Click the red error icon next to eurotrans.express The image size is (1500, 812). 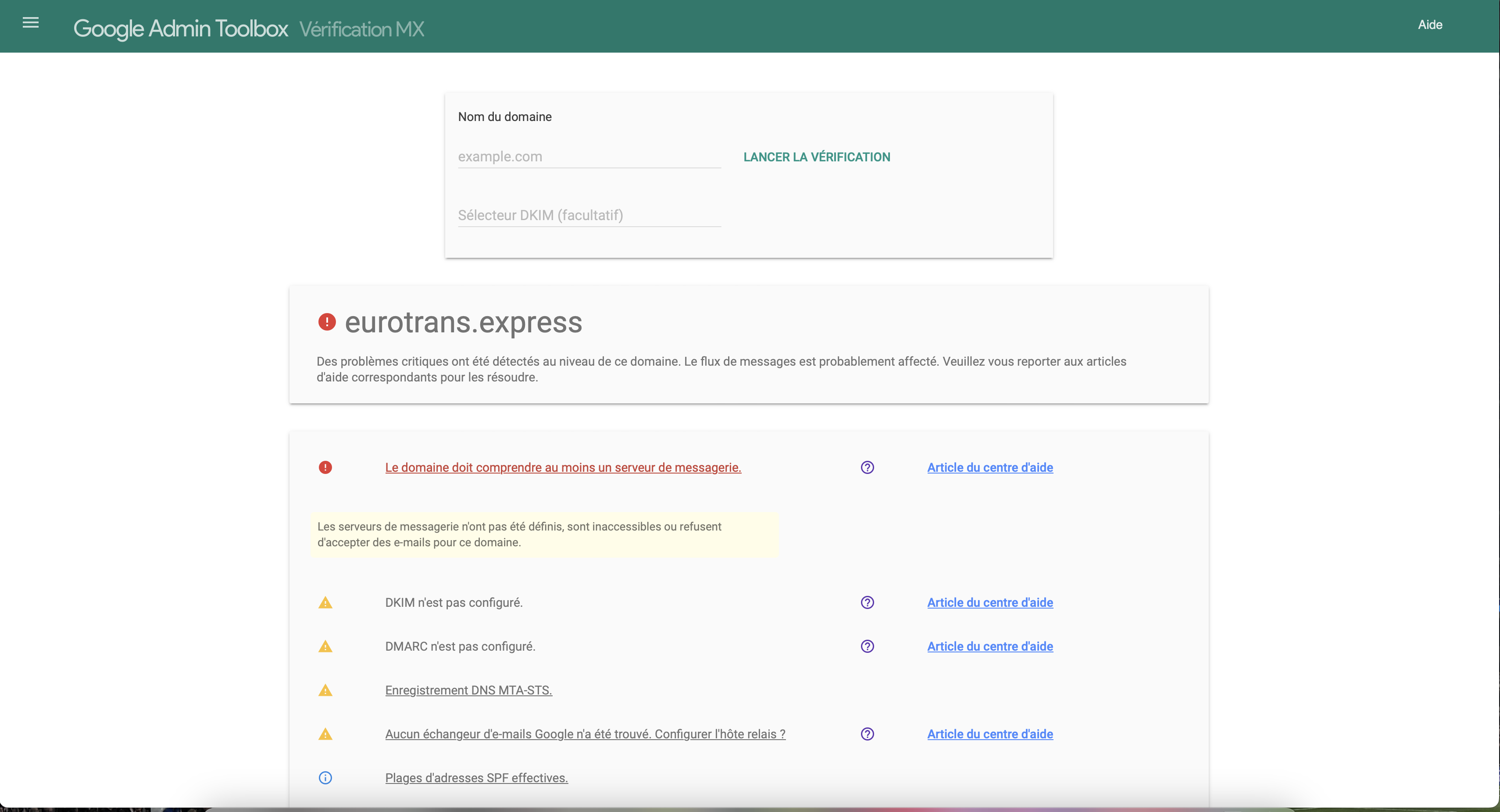click(x=327, y=322)
